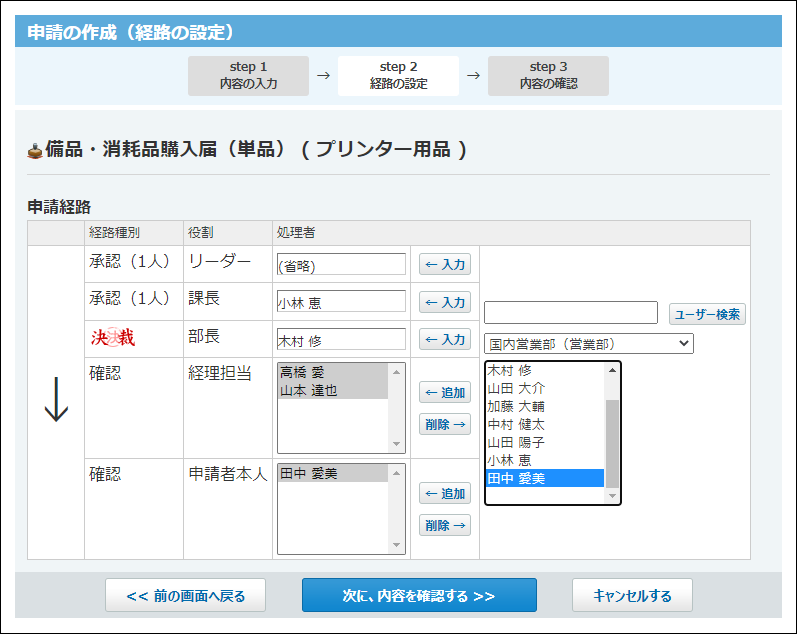Click the 課長 processor field showing 小林 恵
The height and width of the screenshot is (634, 797).
(x=341, y=301)
